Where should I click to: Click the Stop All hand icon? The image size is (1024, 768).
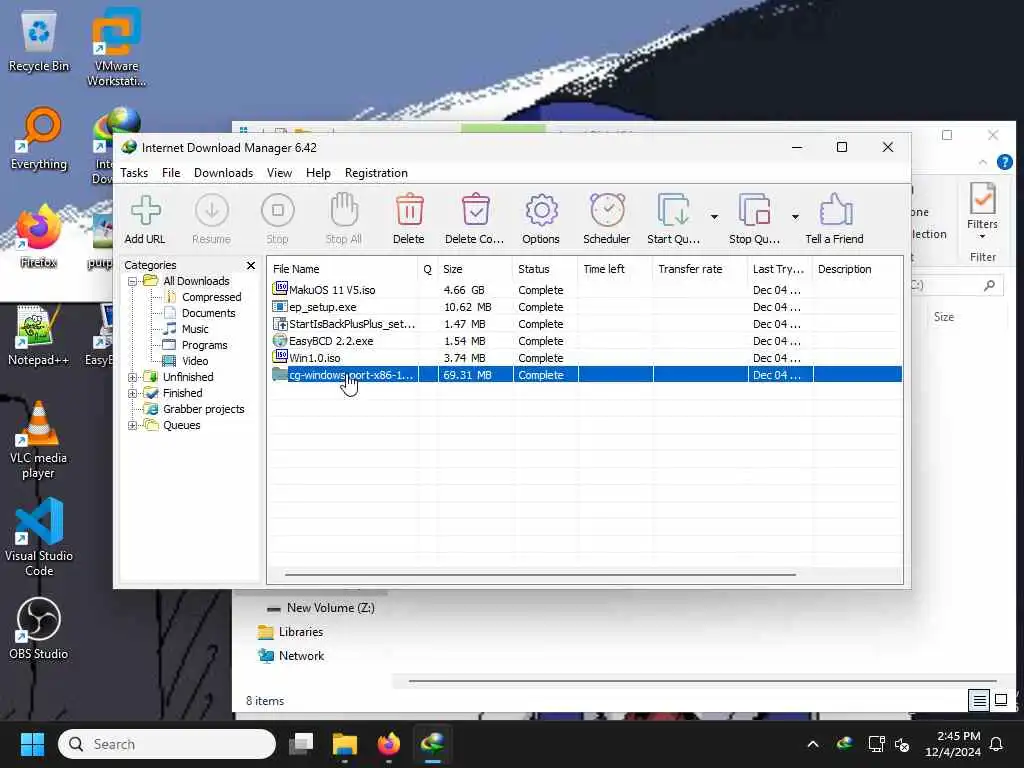(x=344, y=211)
